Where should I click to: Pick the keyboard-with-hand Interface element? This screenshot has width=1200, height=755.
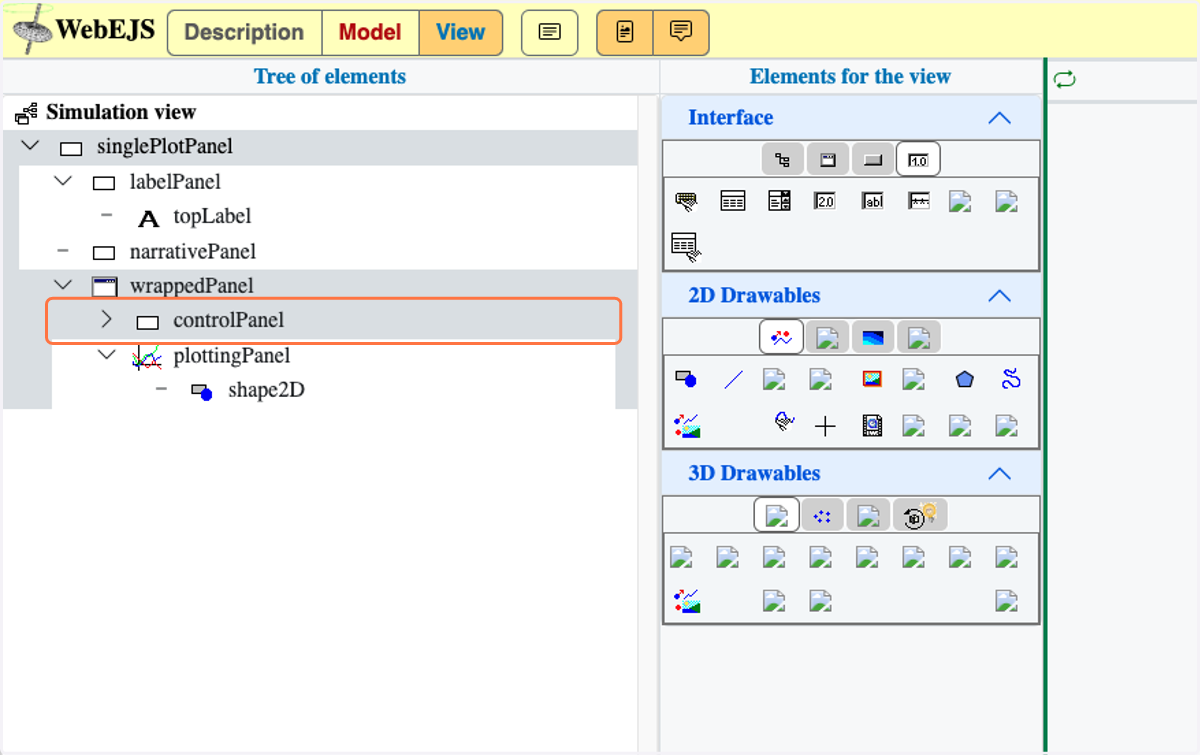[685, 201]
